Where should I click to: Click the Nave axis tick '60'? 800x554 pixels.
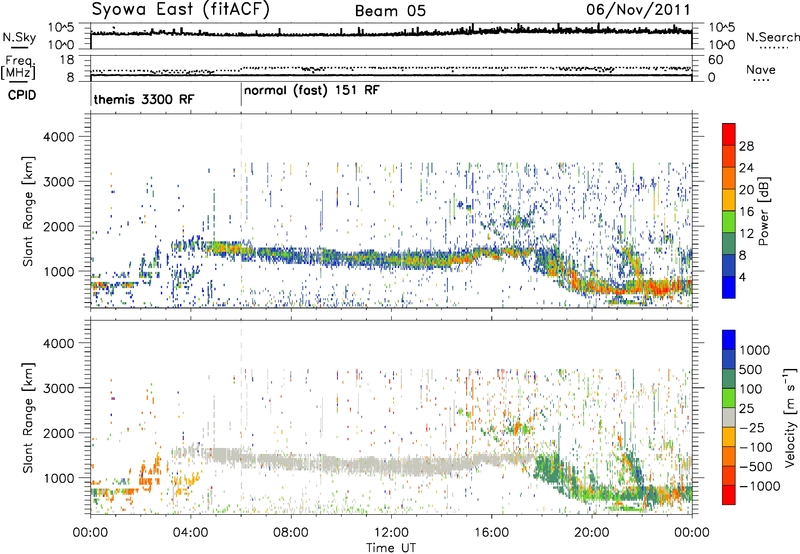pyautogui.click(x=715, y=60)
